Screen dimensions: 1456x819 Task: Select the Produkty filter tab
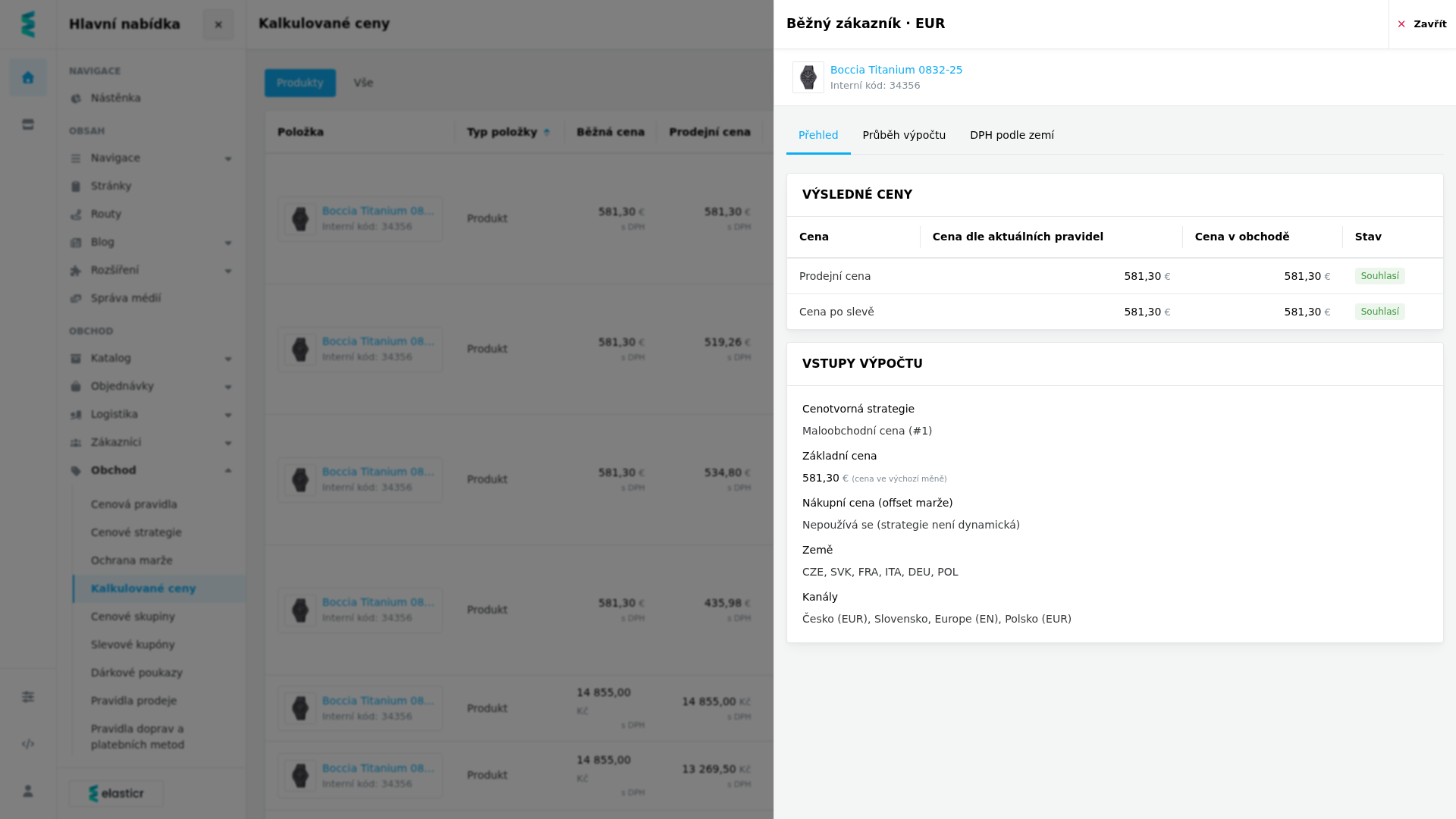click(300, 83)
